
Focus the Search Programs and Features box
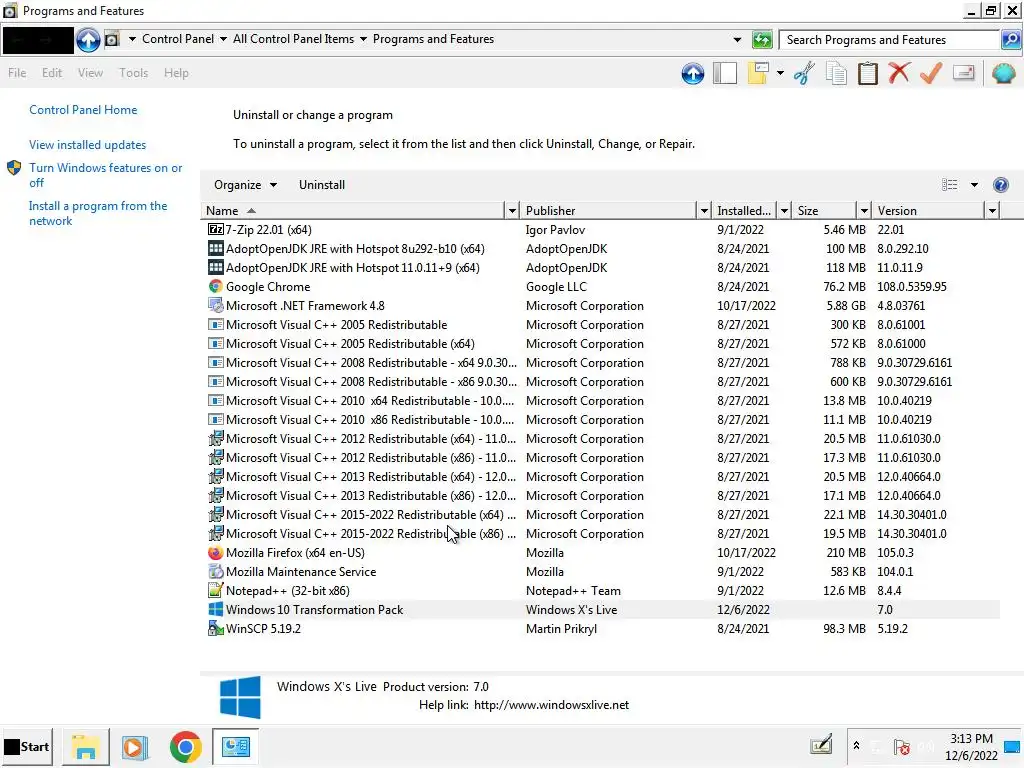tap(889, 40)
